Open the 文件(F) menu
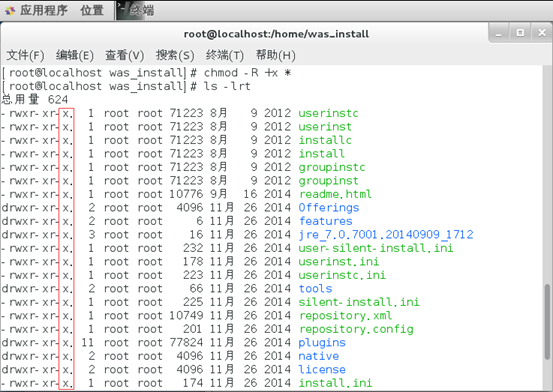The width and height of the screenshot is (553, 392). pos(25,55)
